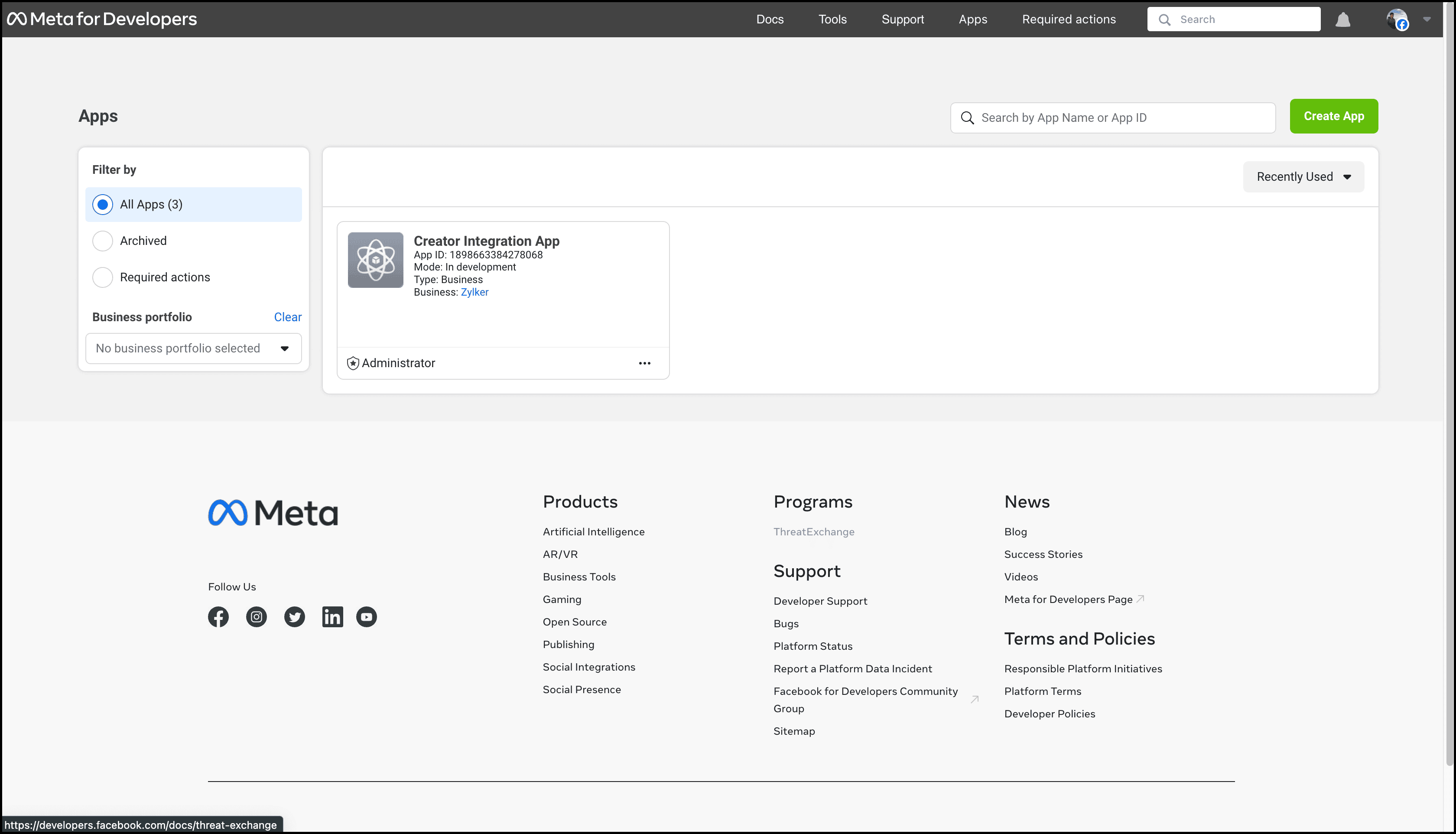Click the green Create App button
Viewport: 1456px width, 834px height.
1333,116
